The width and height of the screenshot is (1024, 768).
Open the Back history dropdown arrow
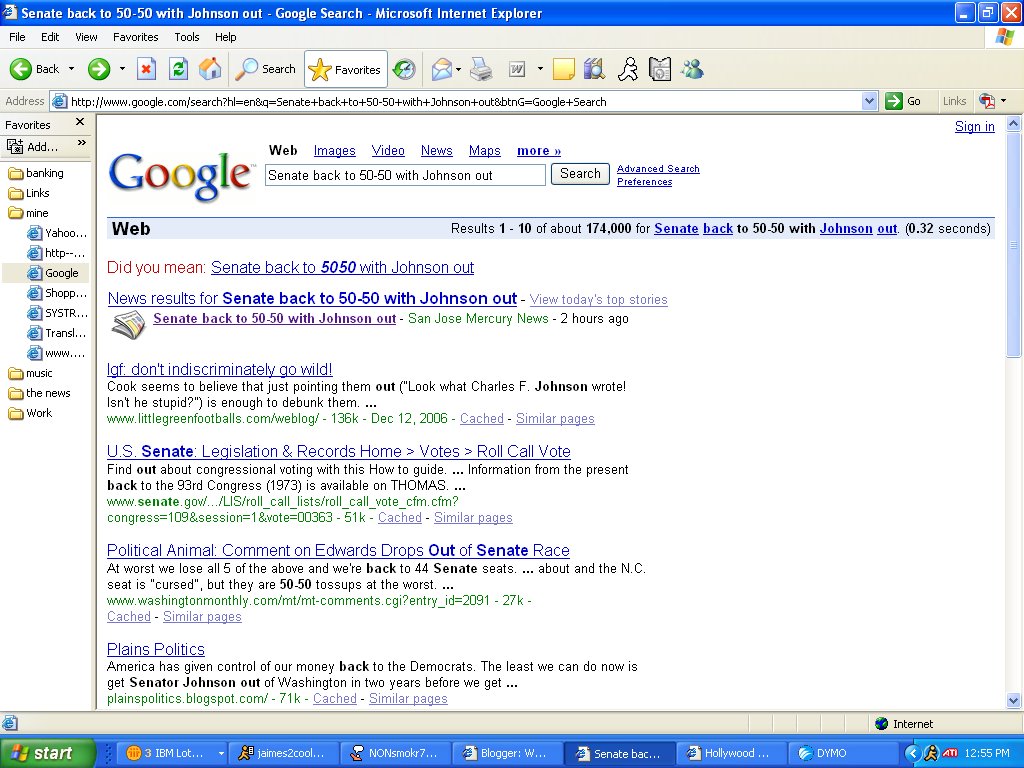71,69
